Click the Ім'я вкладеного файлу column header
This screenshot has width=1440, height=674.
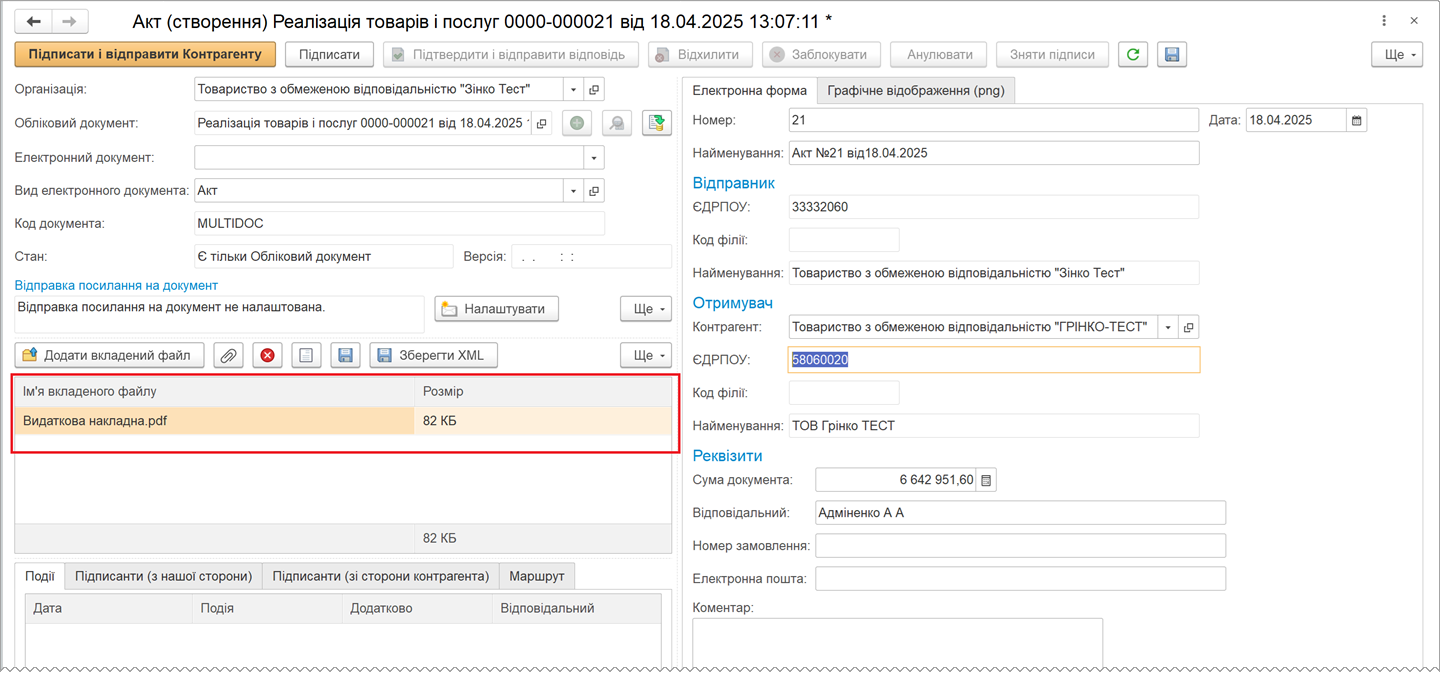tap(215, 391)
